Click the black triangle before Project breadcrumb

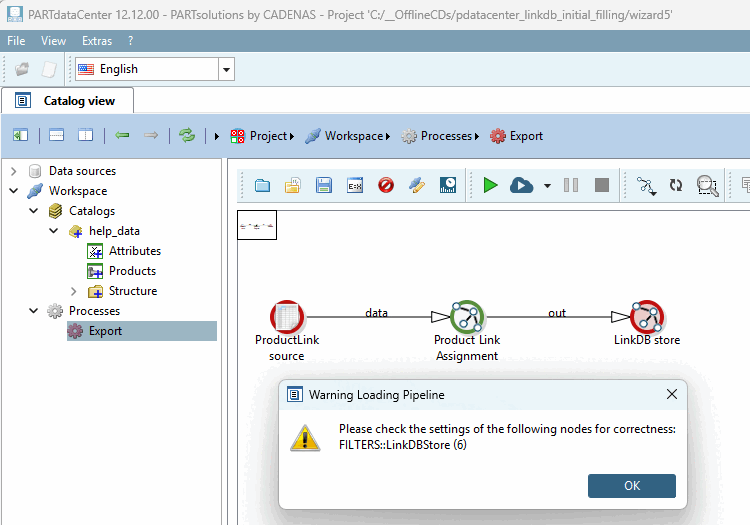point(217,137)
